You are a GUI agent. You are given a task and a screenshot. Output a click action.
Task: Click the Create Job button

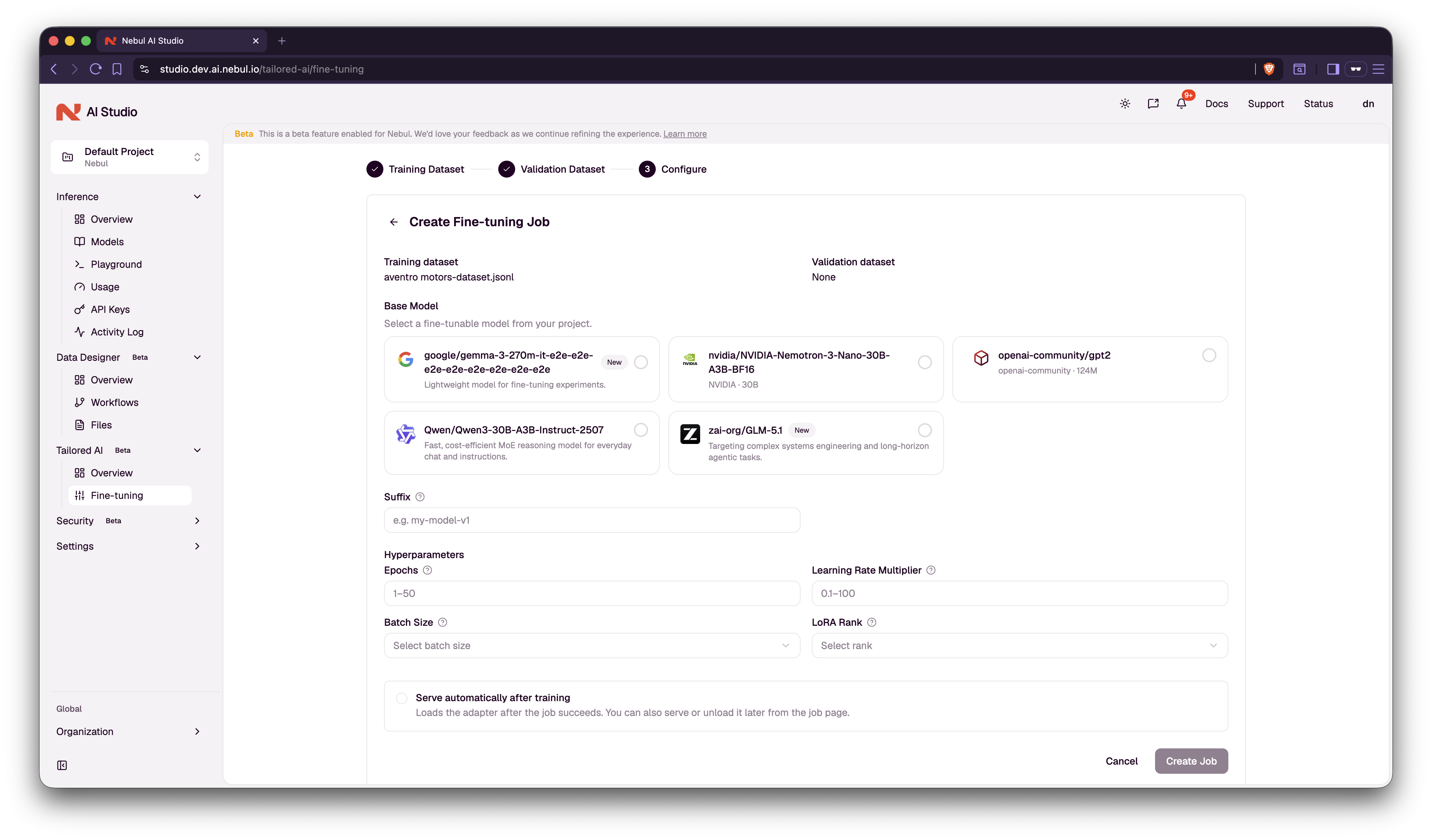click(x=1191, y=761)
